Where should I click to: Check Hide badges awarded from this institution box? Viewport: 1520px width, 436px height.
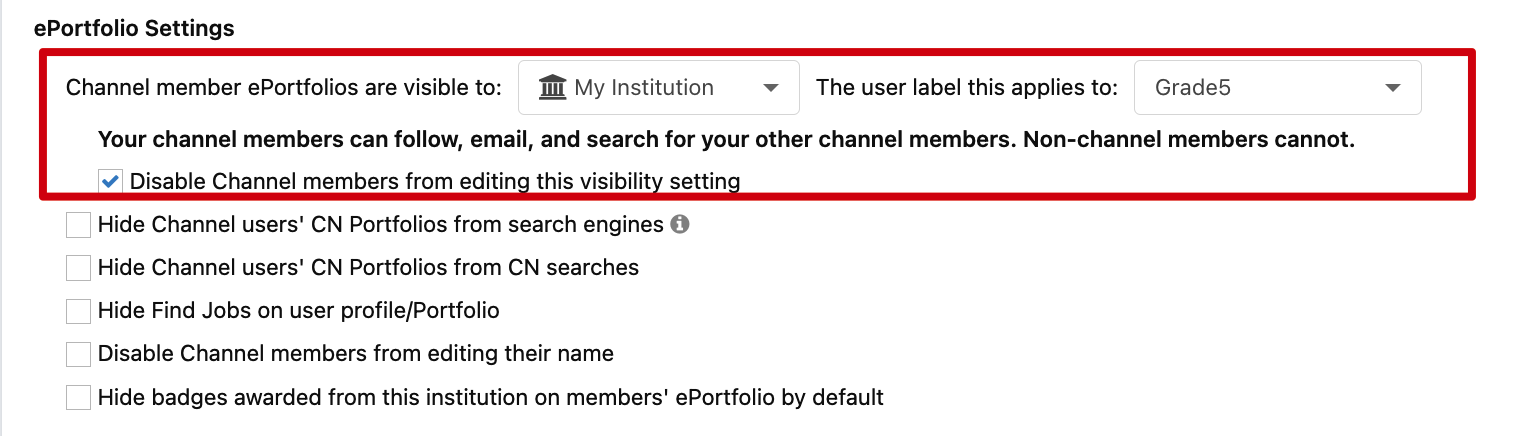pyautogui.click(x=78, y=397)
